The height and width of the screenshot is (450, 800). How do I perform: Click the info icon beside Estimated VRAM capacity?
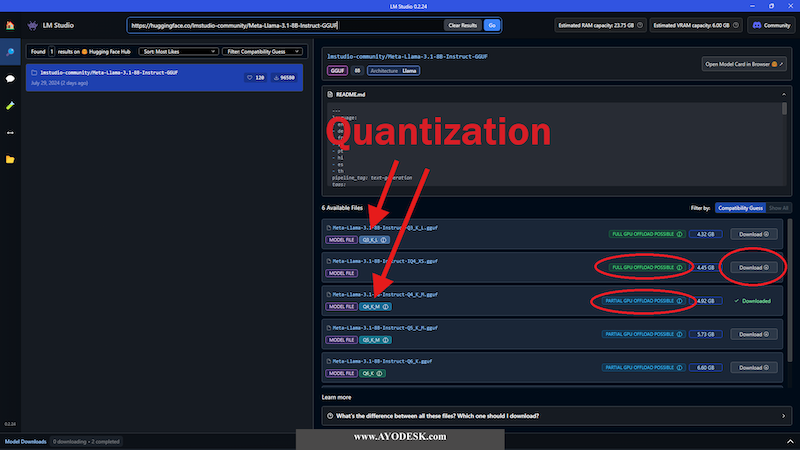(x=736, y=25)
